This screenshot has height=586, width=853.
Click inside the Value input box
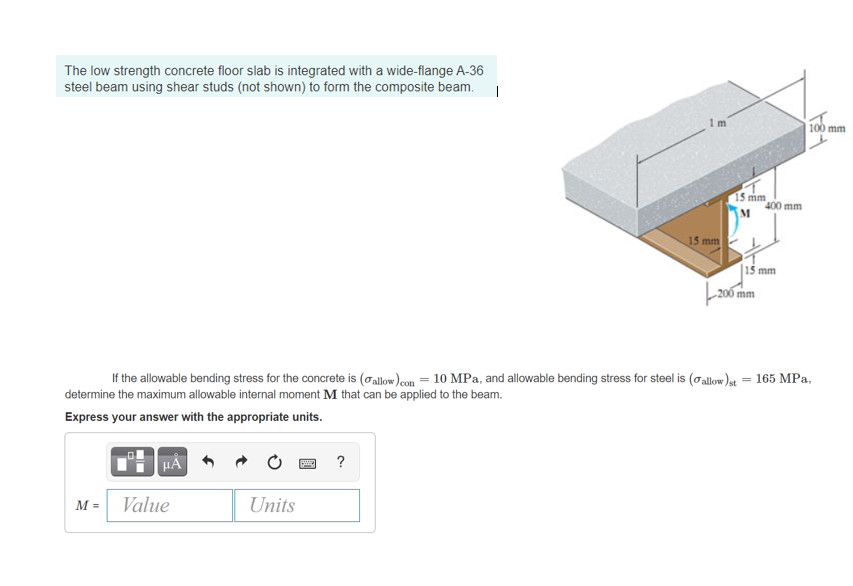168,505
